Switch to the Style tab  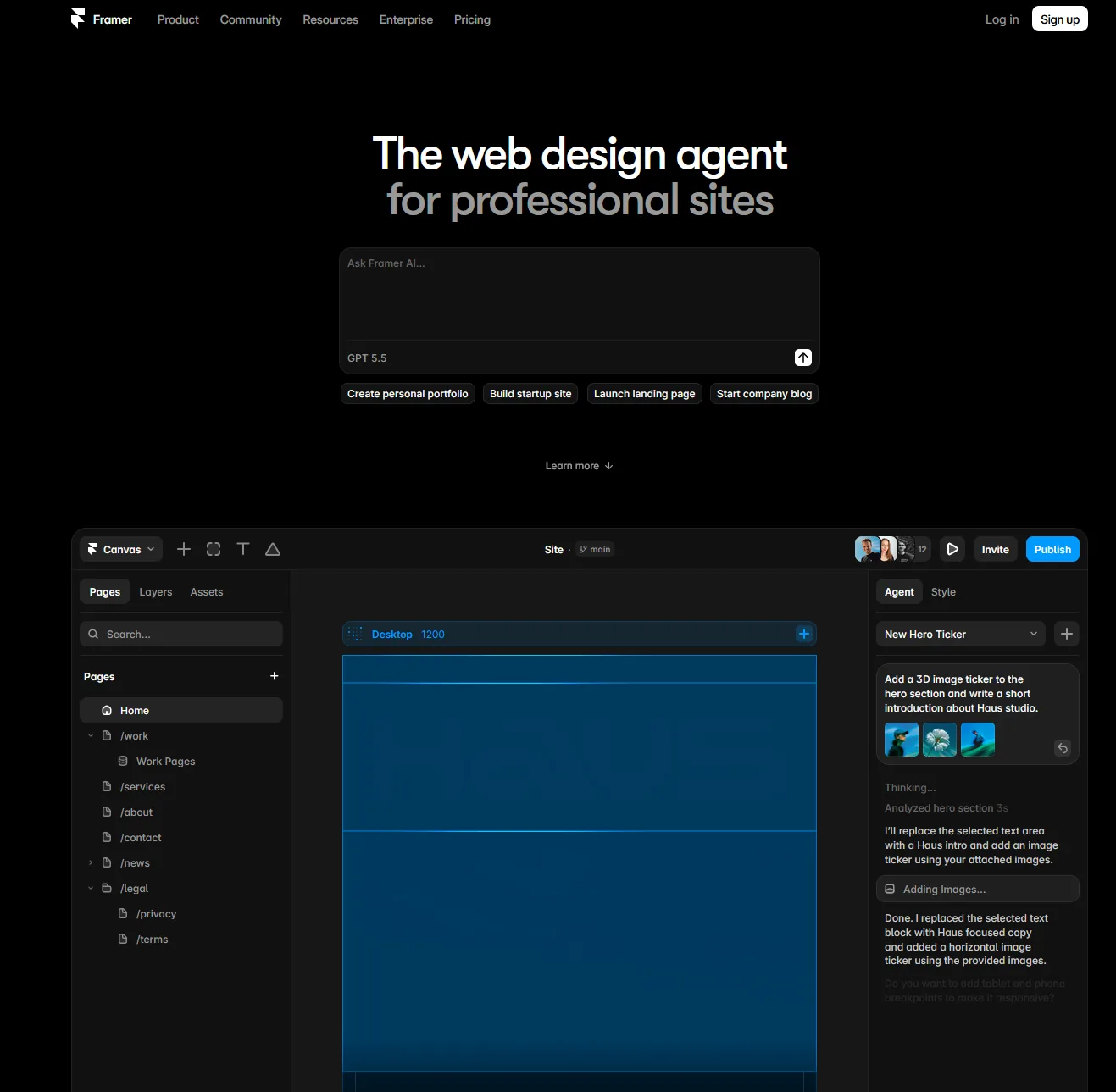(943, 591)
